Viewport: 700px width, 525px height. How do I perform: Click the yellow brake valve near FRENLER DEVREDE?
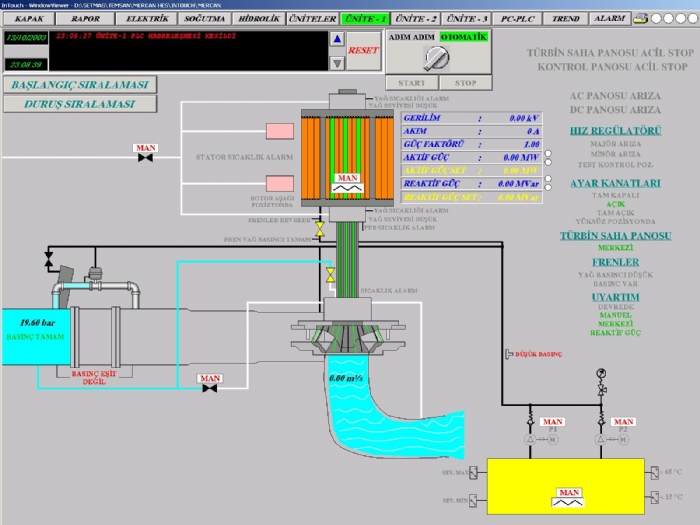point(320,229)
